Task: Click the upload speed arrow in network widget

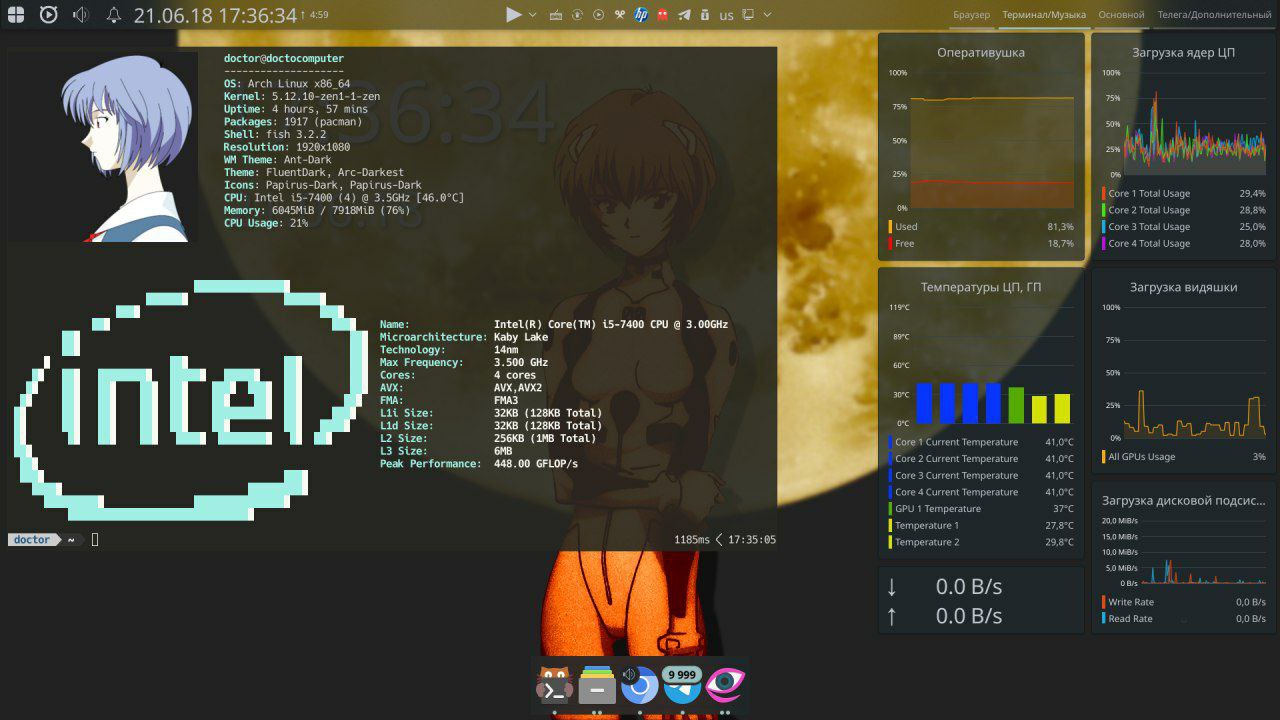Action: tap(892, 616)
